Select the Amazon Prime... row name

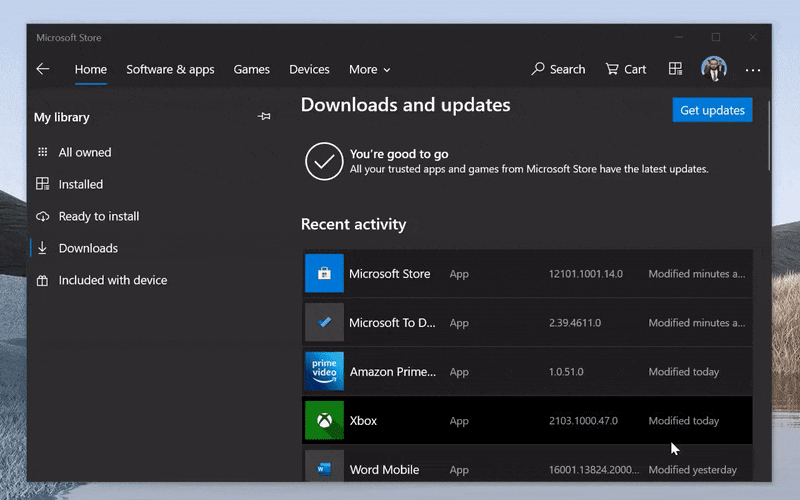click(393, 372)
